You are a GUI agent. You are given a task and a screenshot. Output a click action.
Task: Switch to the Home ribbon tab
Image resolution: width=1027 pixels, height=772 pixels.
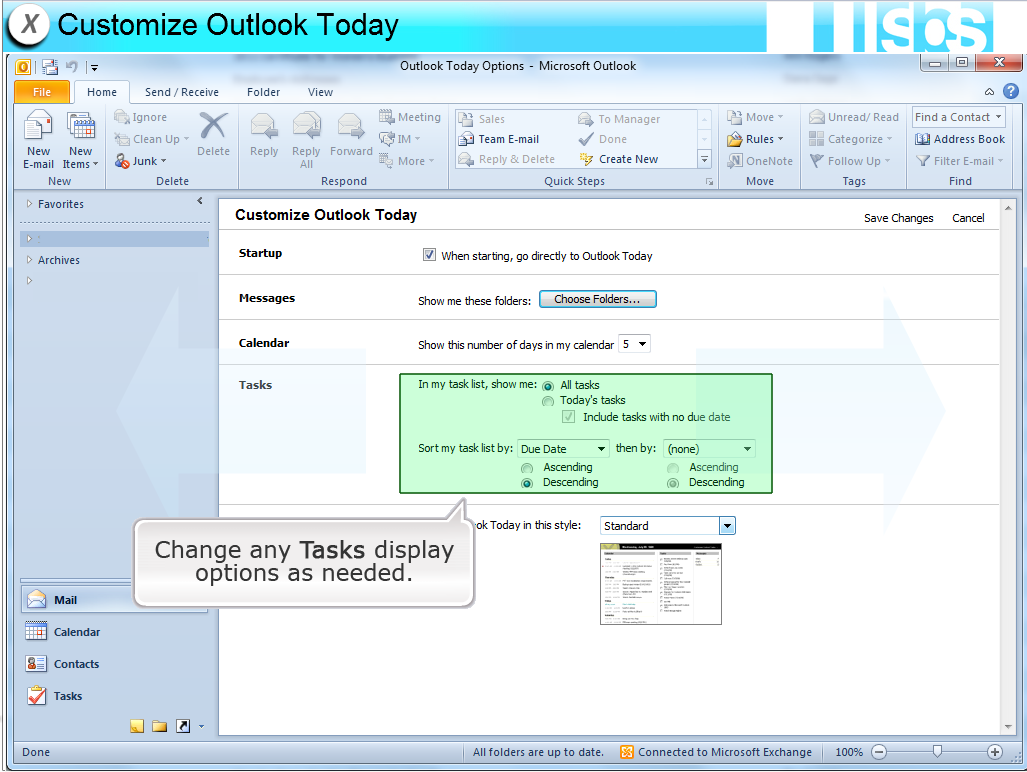click(102, 92)
